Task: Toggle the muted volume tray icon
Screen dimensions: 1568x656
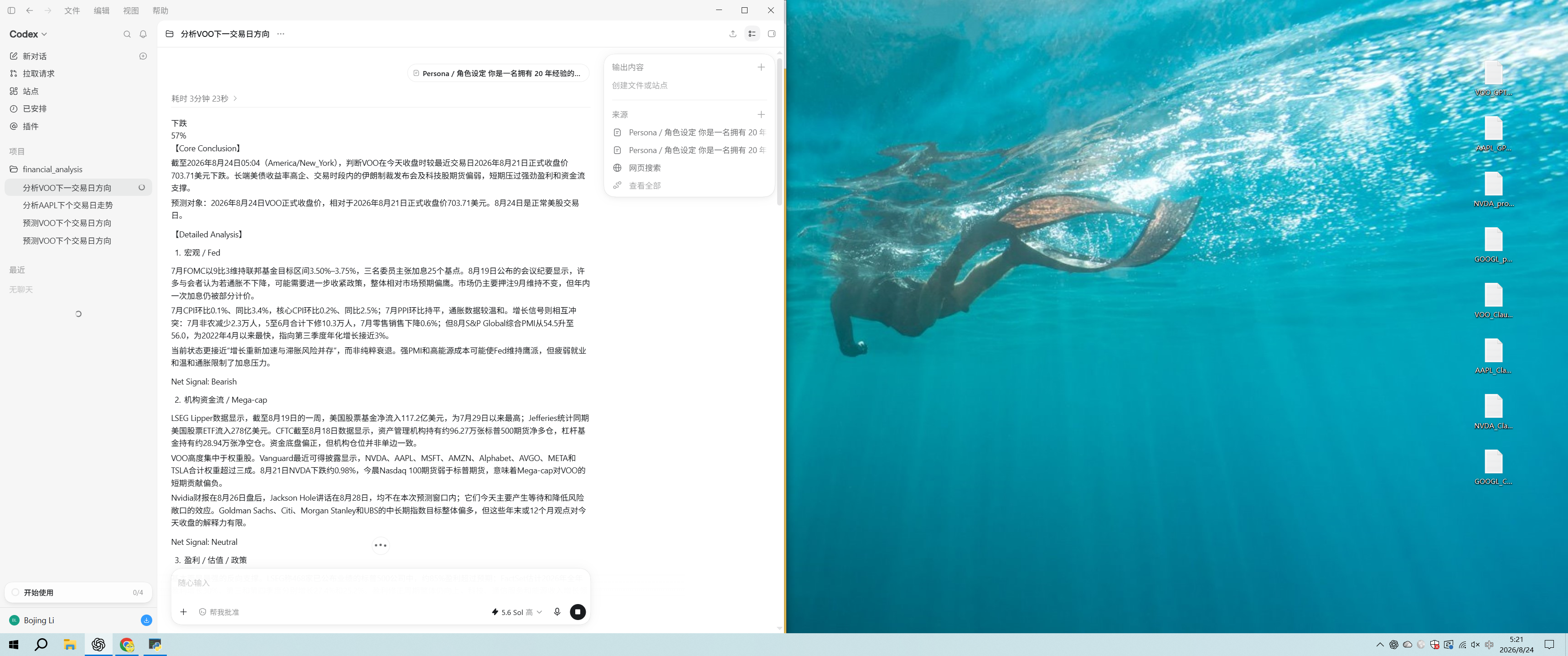Action: coord(1475,645)
